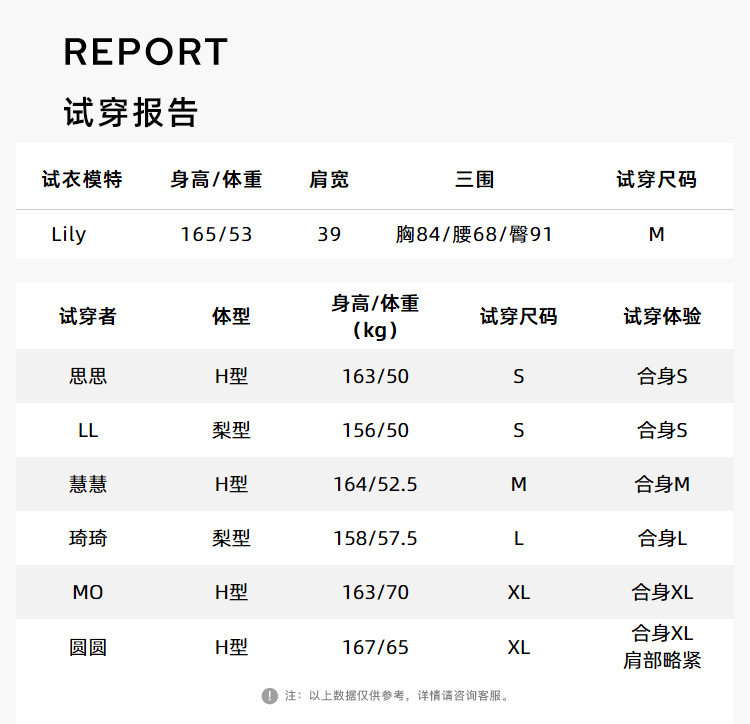750x724 pixels.
Task: Select the tester name 思思
Action: coord(88,377)
